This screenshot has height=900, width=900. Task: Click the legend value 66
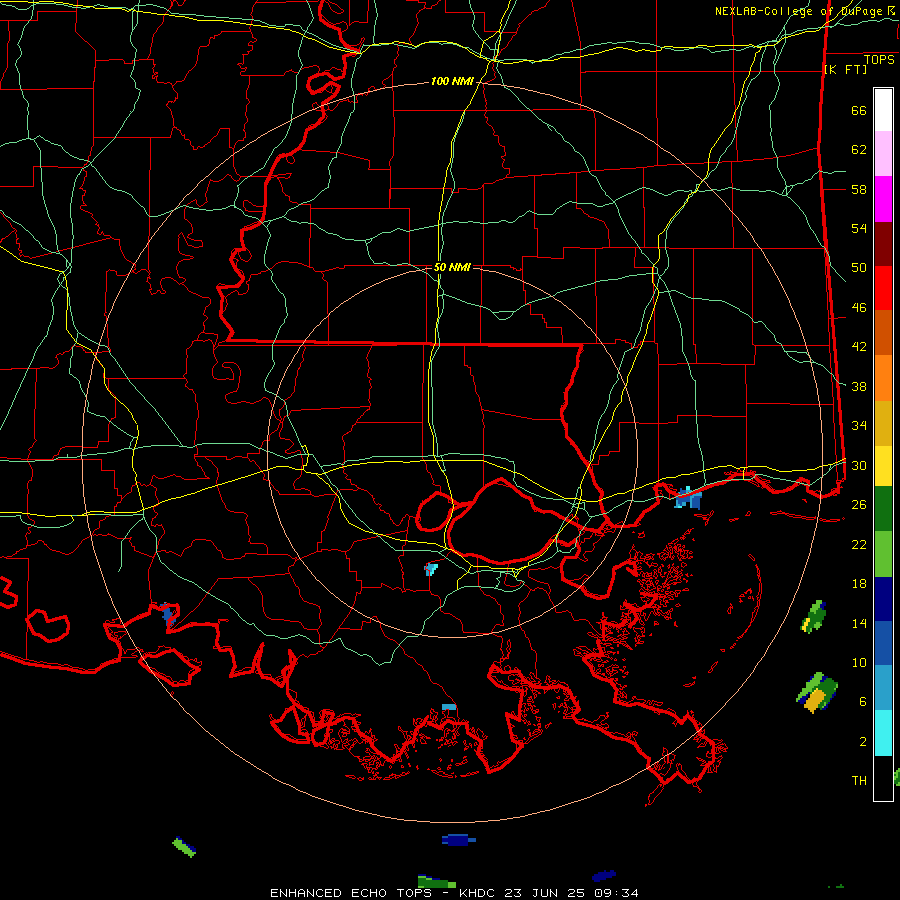click(859, 110)
